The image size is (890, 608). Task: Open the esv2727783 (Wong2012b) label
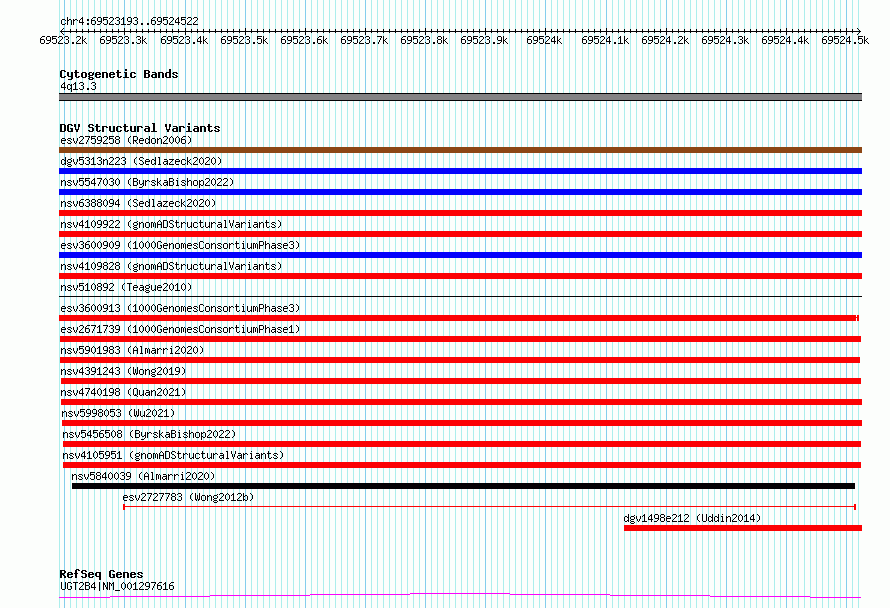point(188,497)
